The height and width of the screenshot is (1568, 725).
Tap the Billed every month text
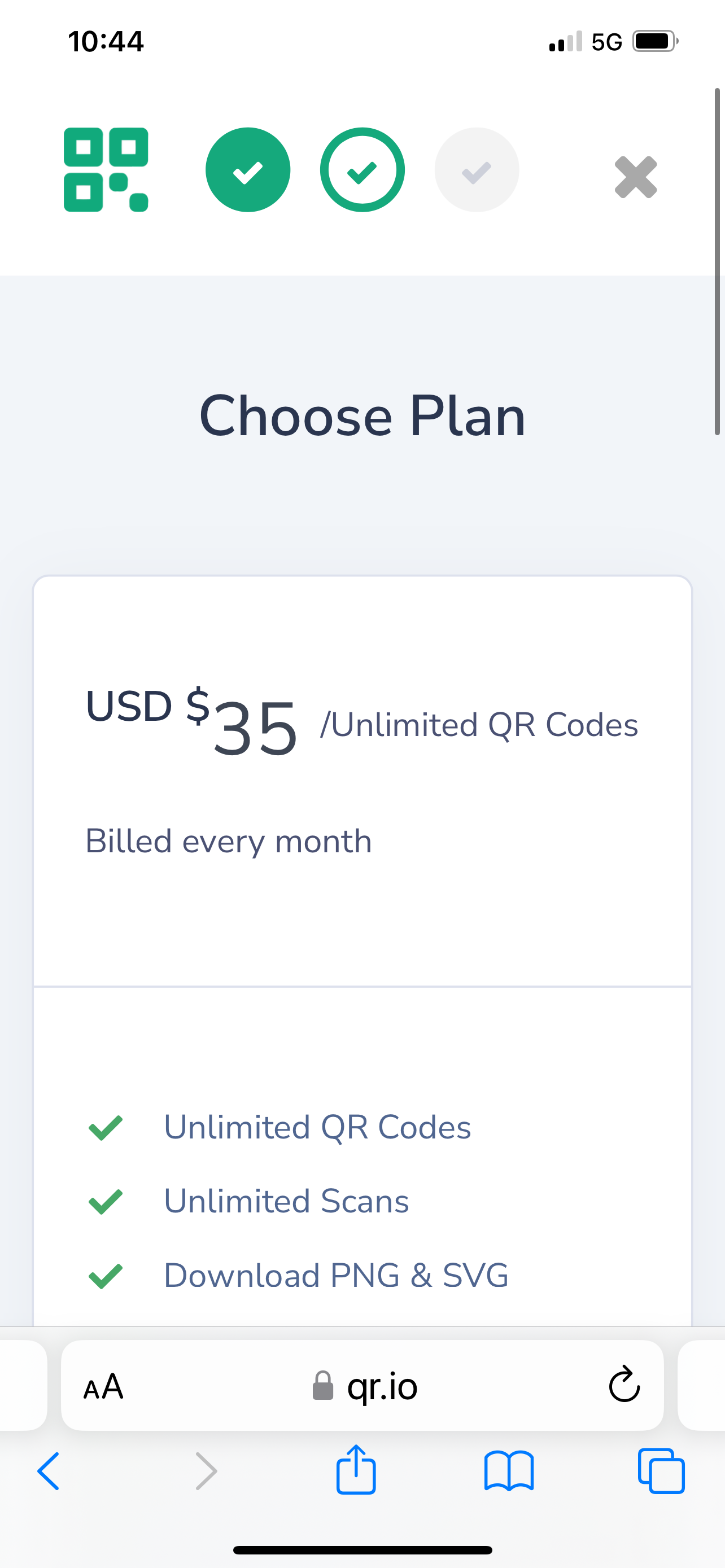tap(228, 841)
